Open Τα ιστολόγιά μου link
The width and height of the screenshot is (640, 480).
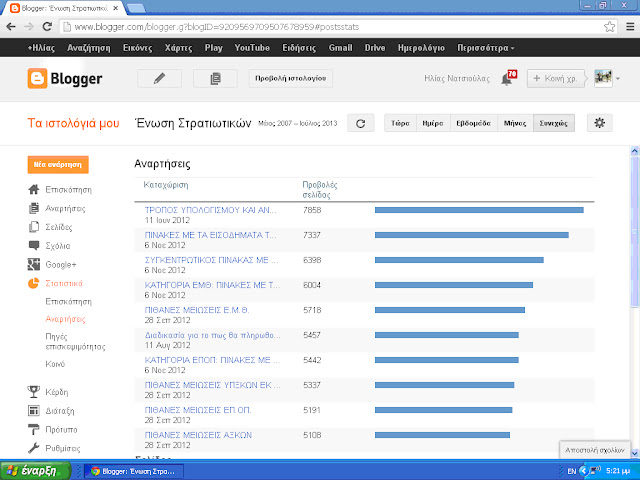(73, 123)
